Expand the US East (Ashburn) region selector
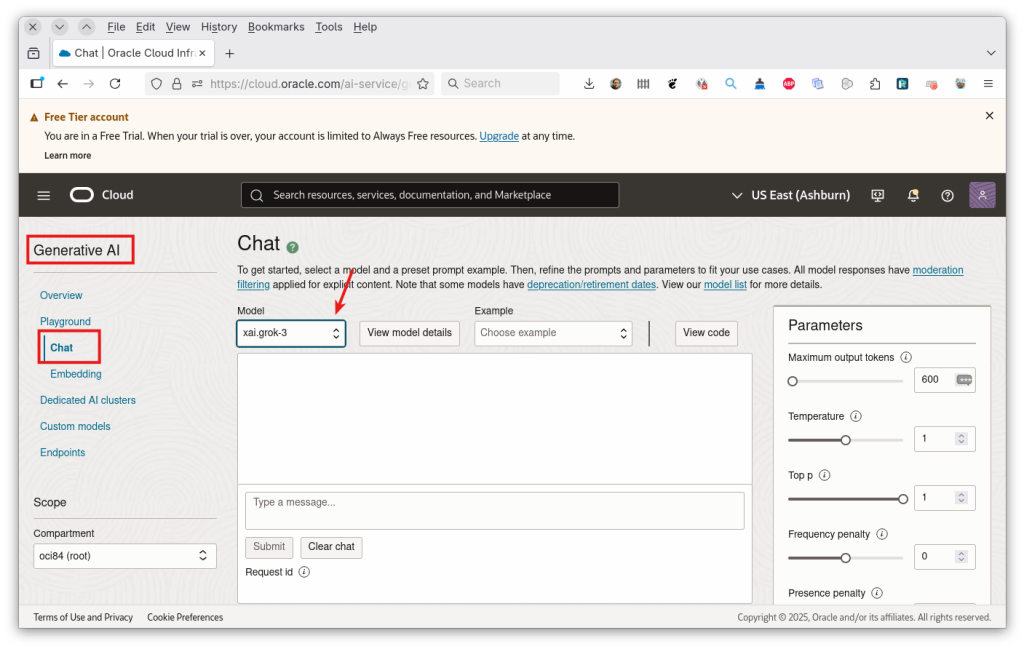The width and height of the screenshot is (1024, 649). coord(790,195)
